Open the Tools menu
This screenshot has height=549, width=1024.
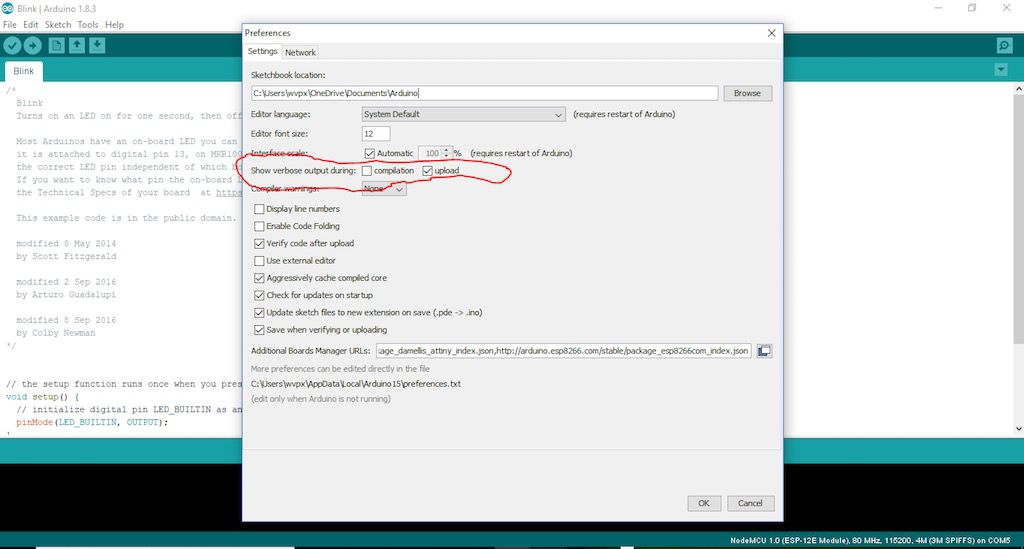88,25
